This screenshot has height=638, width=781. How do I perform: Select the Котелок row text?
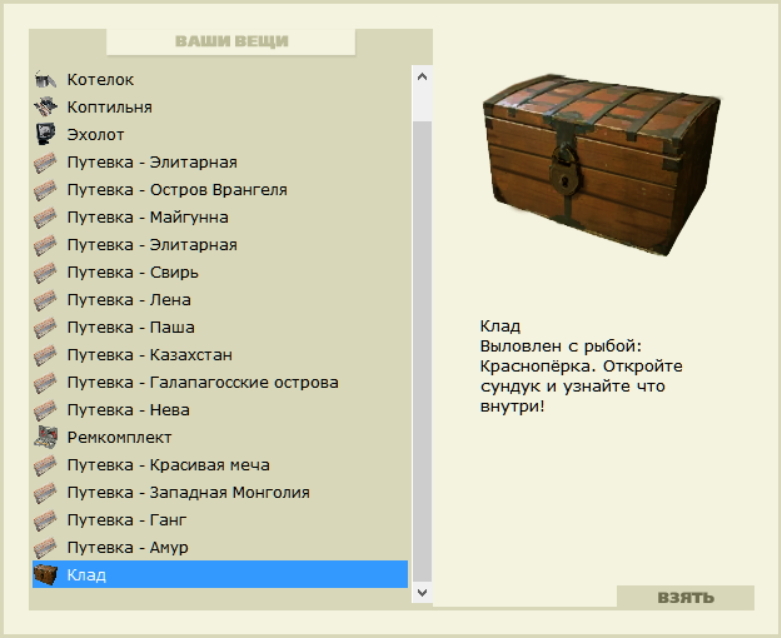pos(101,80)
